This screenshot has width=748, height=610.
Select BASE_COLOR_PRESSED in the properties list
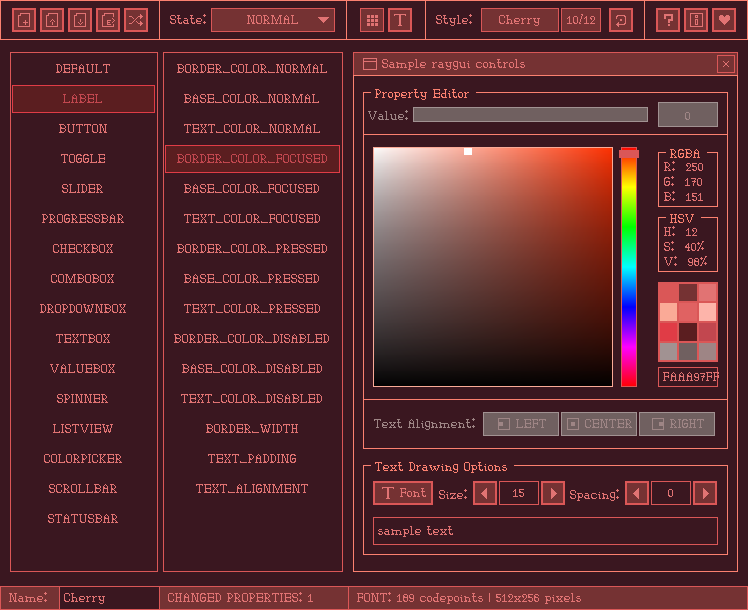[252, 279]
